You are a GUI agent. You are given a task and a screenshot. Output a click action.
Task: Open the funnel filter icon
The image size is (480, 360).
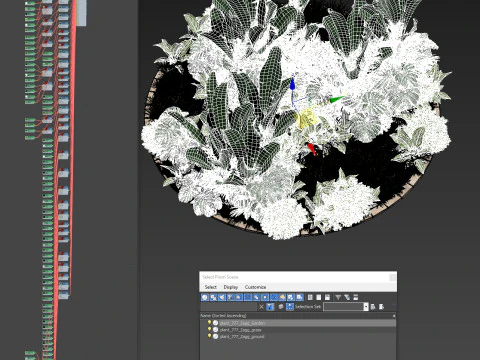click(x=338, y=297)
